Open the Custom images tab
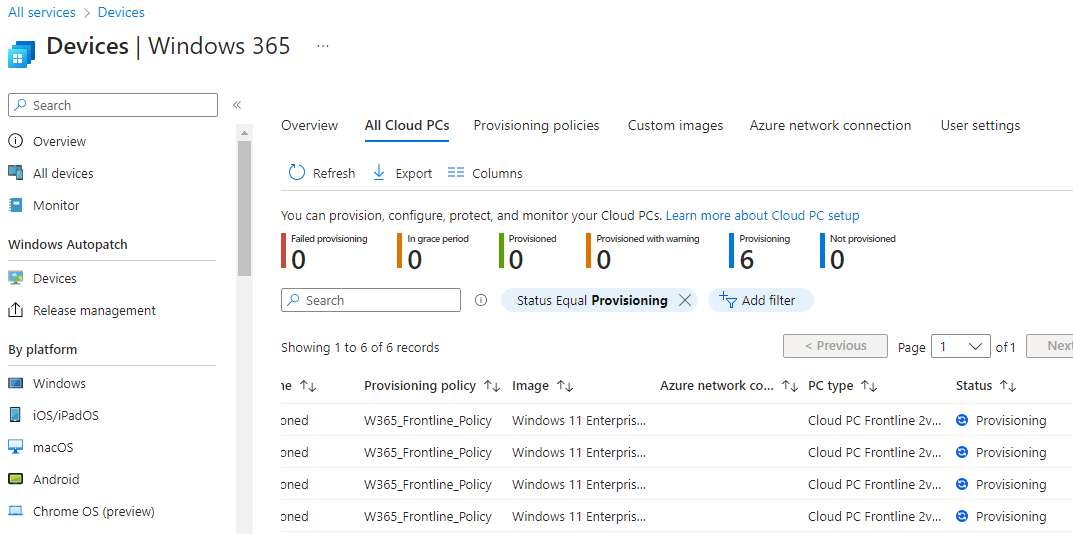Screen dimensions: 1073x534 pyautogui.click(x=675, y=125)
